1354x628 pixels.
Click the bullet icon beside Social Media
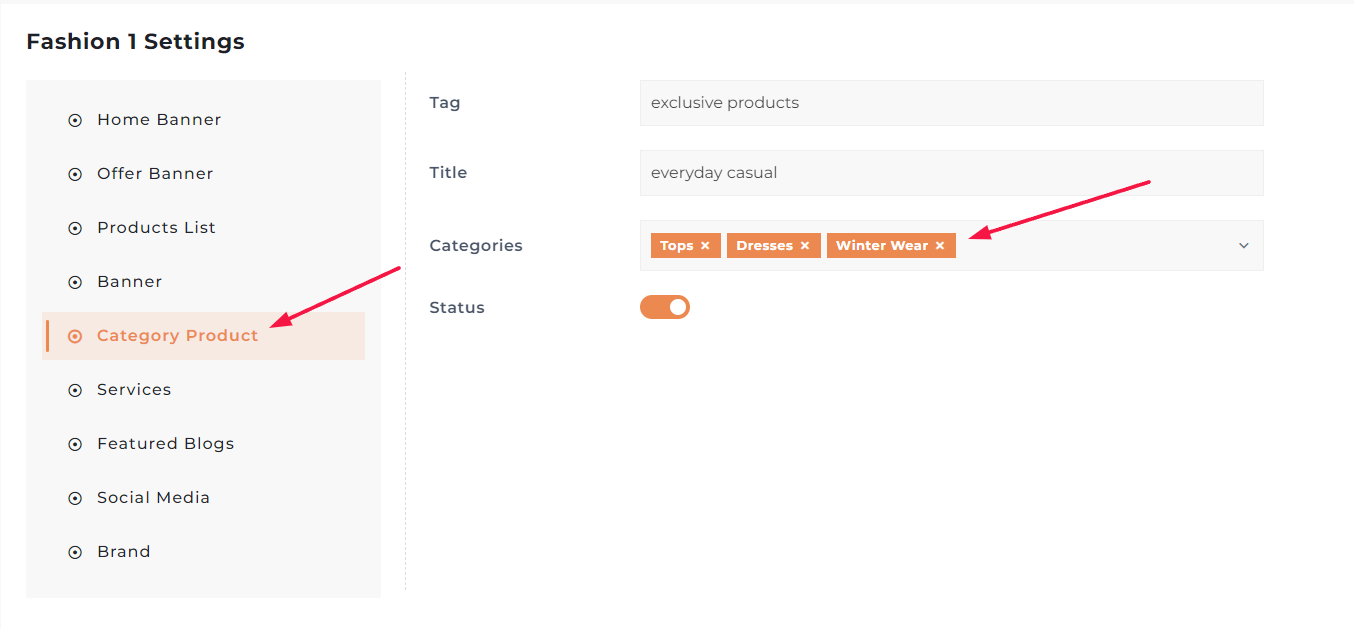pos(75,498)
